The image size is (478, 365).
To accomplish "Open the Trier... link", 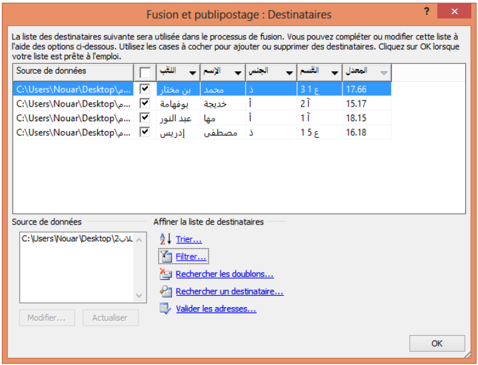I will tap(189, 239).
